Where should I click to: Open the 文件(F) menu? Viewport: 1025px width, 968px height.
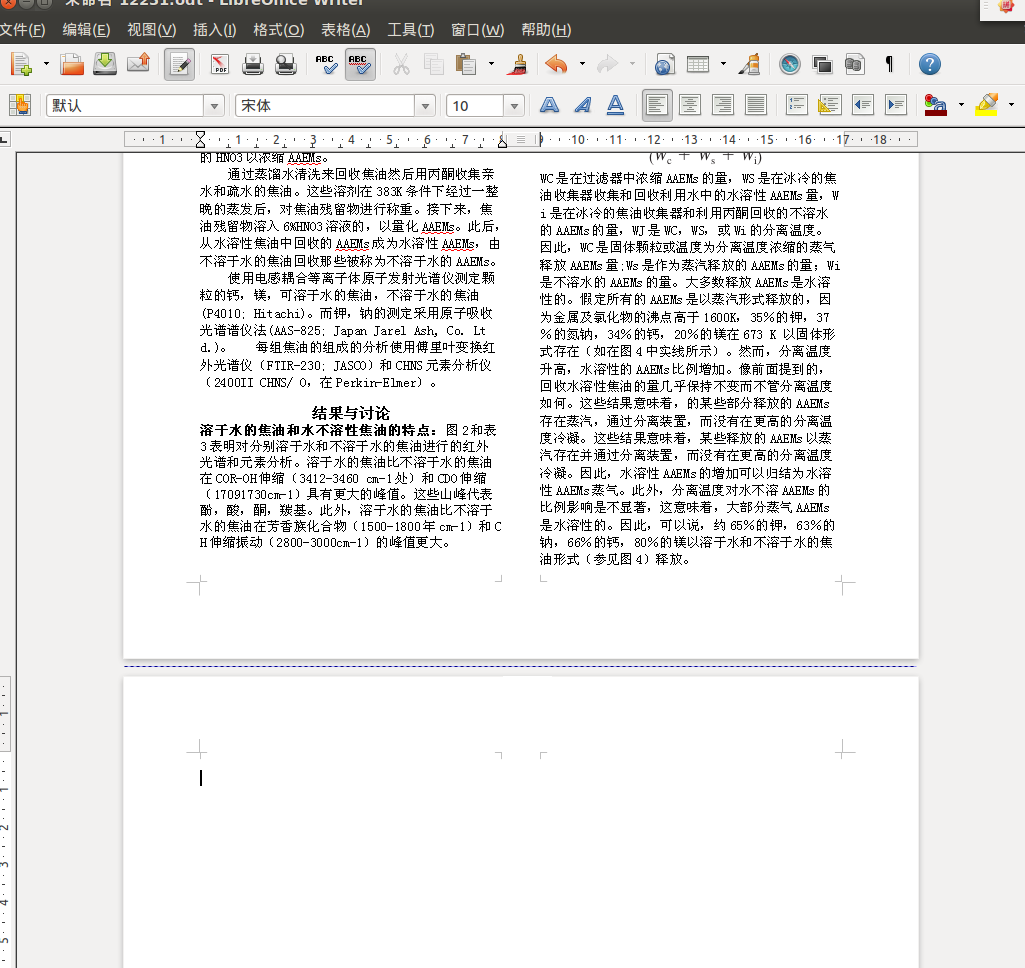23,30
